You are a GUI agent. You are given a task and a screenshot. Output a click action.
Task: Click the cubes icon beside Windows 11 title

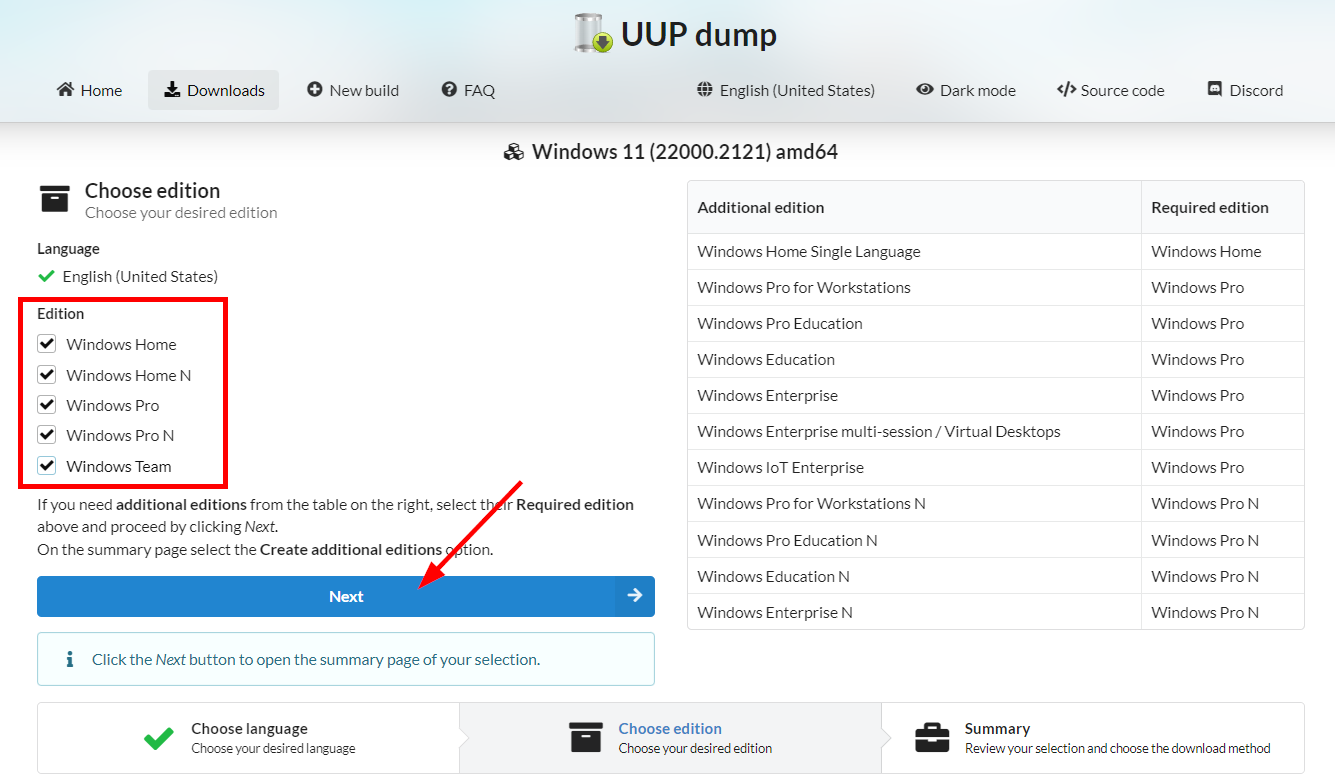[x=514, y=152]
